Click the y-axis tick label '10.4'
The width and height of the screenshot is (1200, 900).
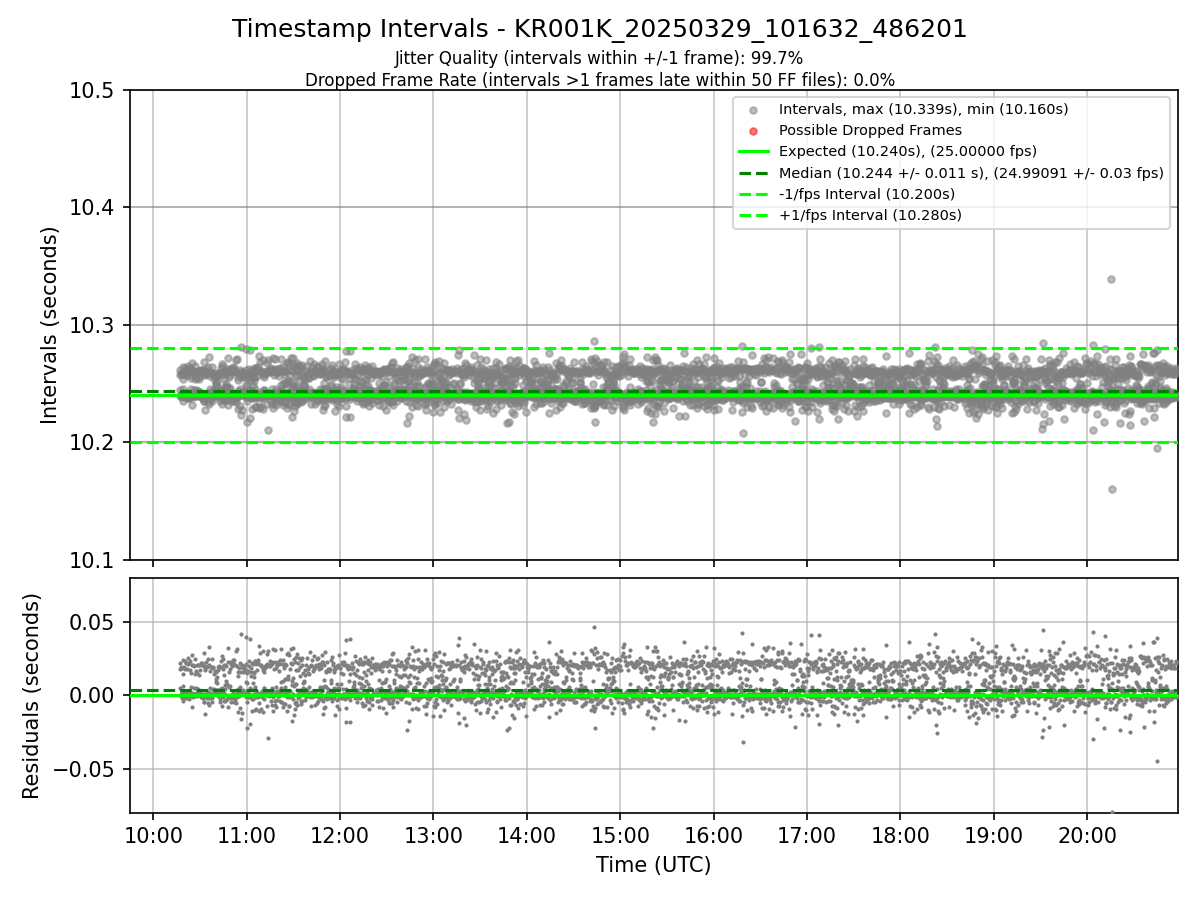click(x=92, y=208)
